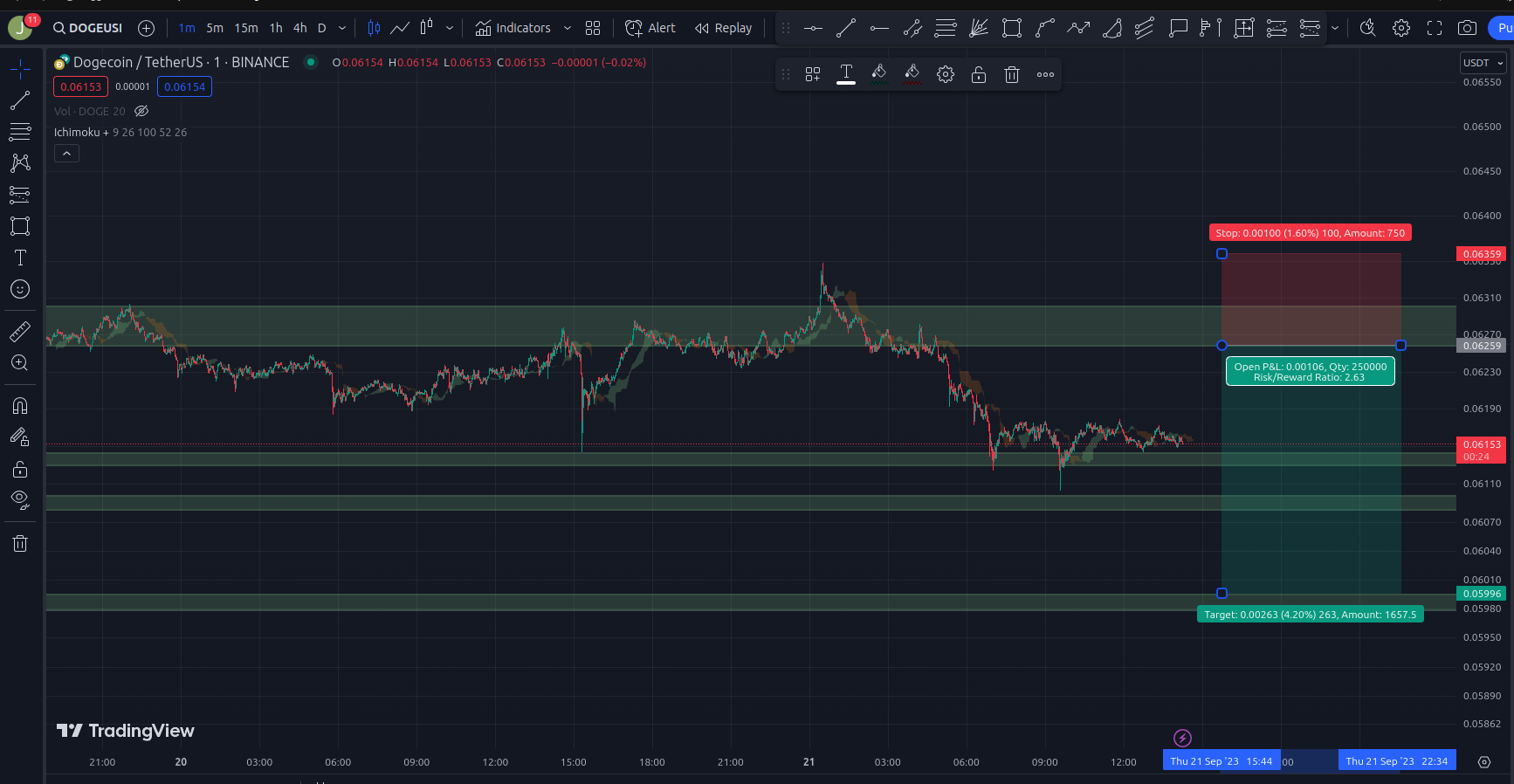
Task: Open the drawing templates icon in floating toolbar
Action: click(813, 74)
